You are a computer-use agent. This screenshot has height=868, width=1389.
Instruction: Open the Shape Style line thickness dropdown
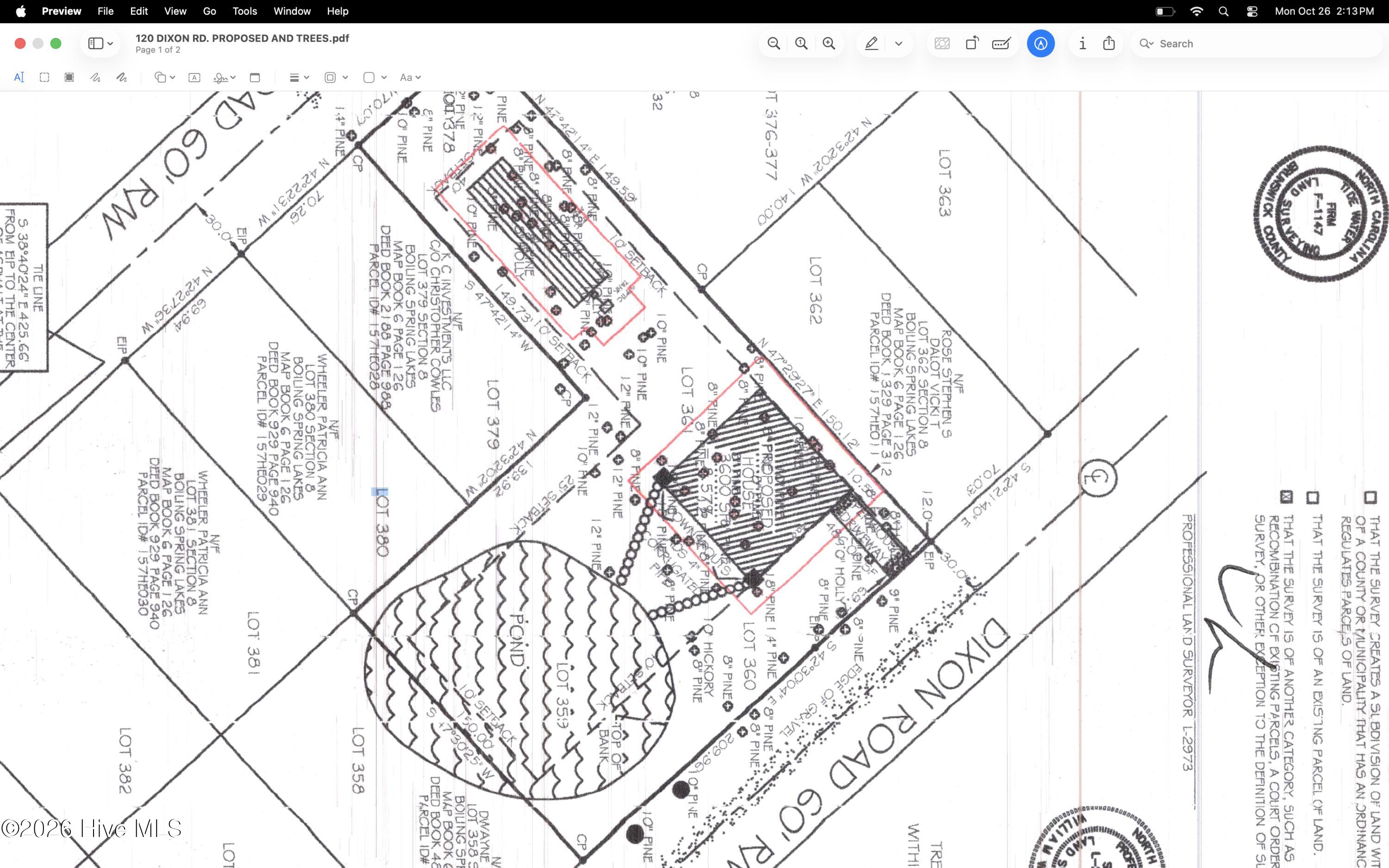[299, 77]
